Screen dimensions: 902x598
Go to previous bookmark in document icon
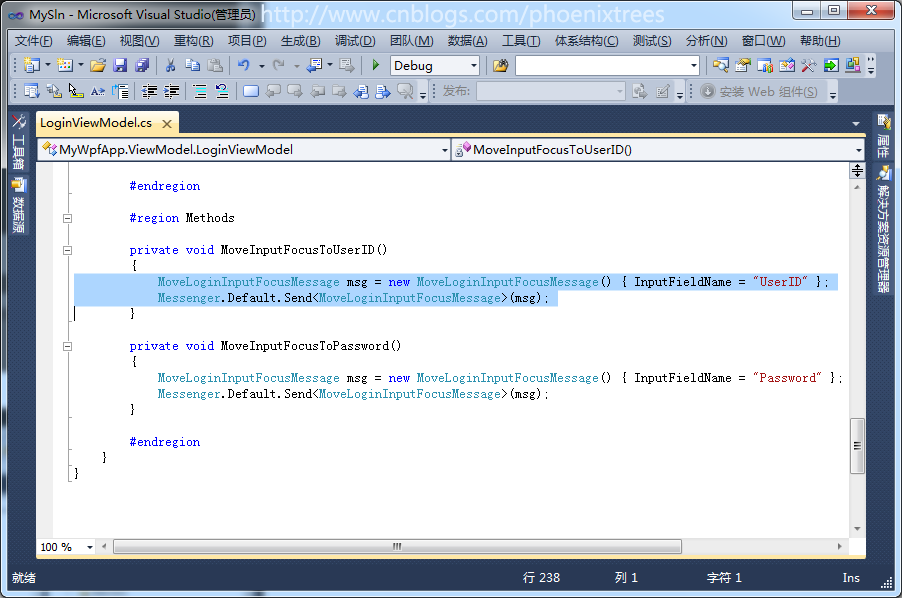[x=361, y=91]
